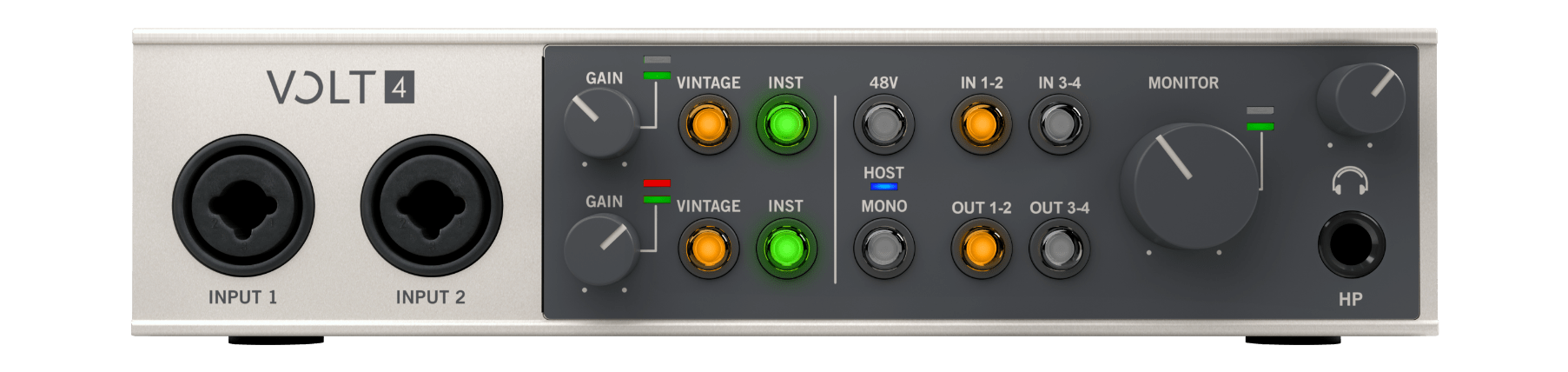Enable 48V phantom power button

883,124
